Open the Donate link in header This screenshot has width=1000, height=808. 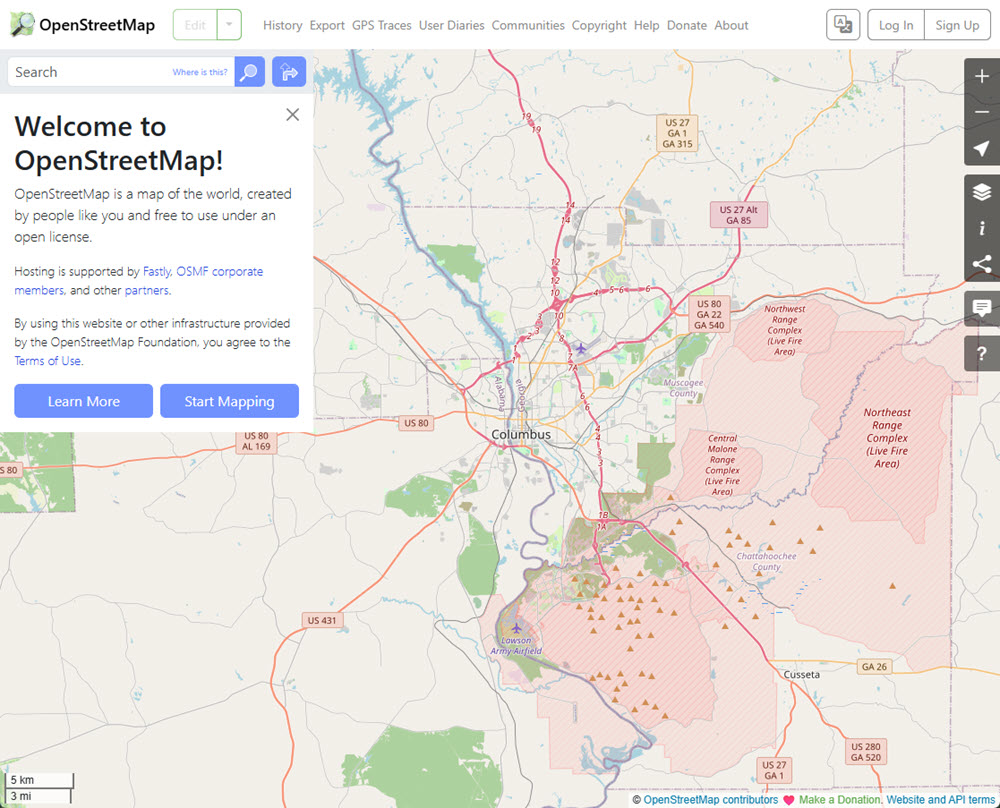687,26
